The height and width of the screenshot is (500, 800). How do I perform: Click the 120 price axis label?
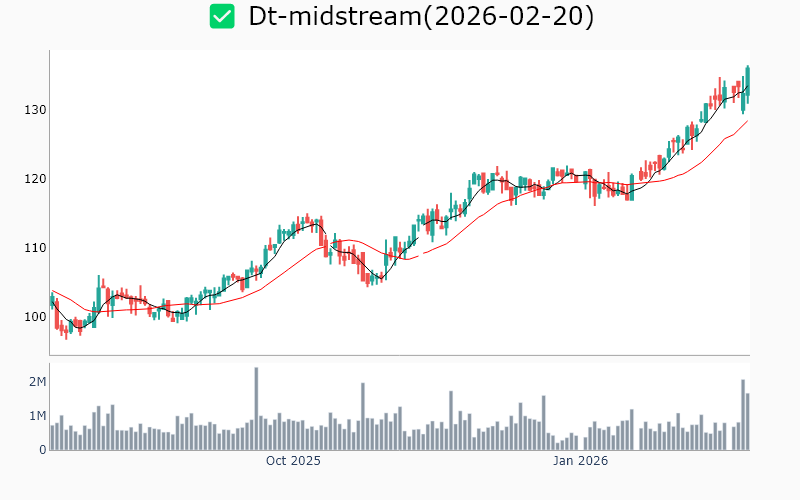click(35, 179)
